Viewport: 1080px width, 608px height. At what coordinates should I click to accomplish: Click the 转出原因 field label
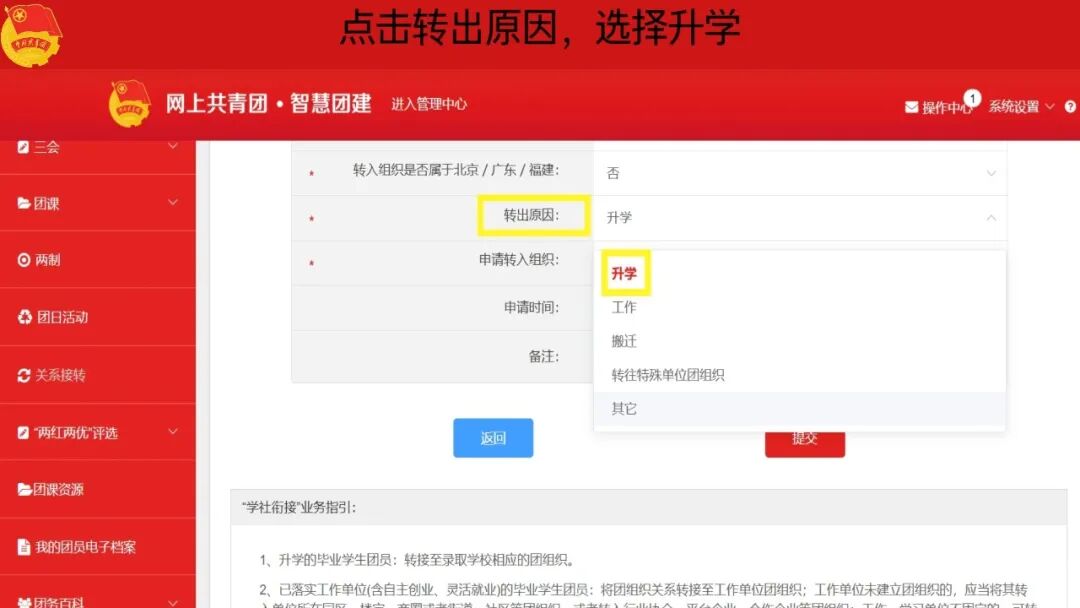point(531,215)
